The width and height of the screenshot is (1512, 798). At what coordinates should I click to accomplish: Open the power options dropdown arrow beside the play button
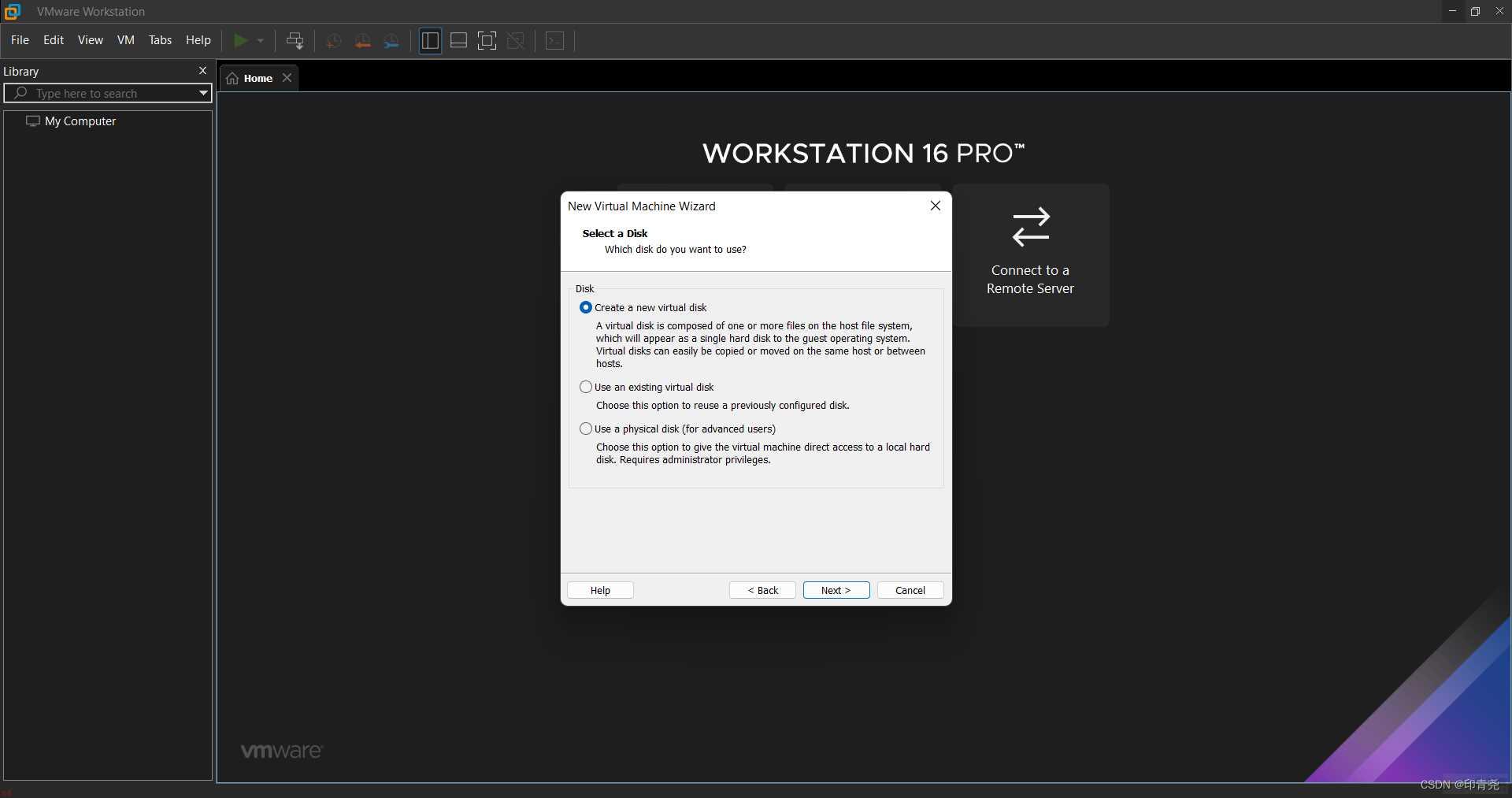[x=261, y=41]
